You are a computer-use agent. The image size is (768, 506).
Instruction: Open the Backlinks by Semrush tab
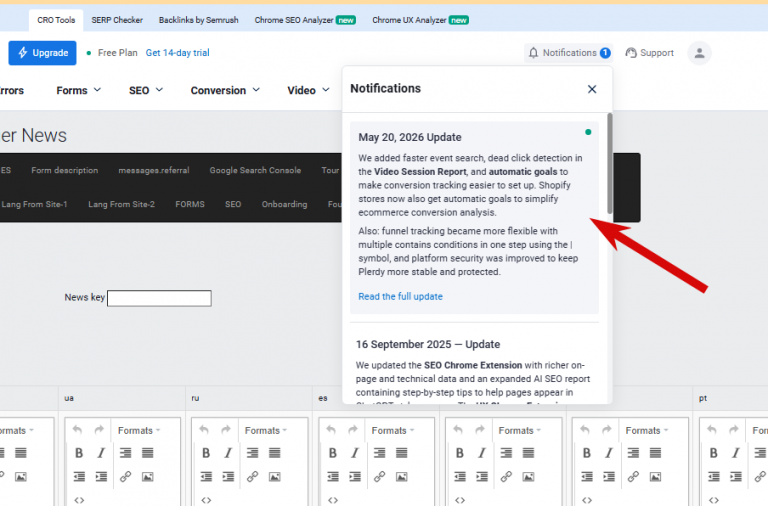pyautogui.click(x=198, y=20)
